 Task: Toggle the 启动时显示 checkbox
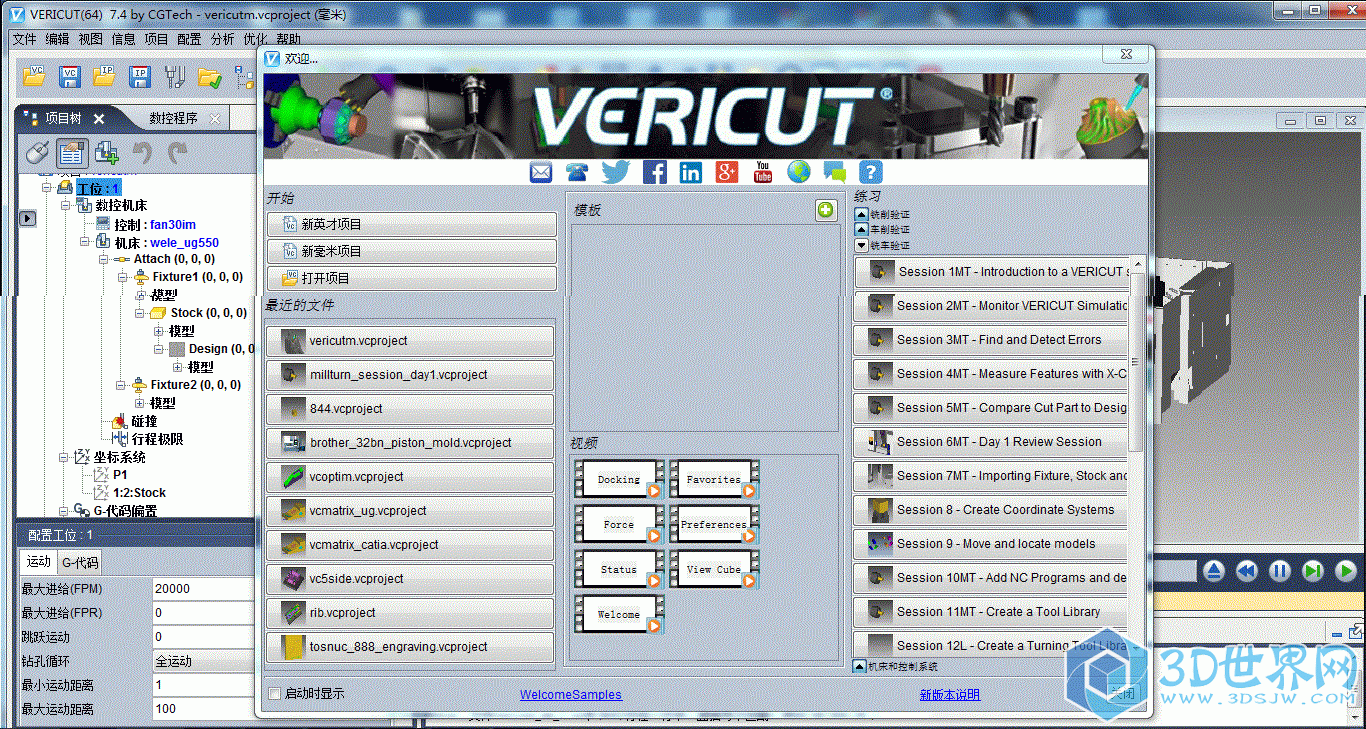pos(276,693)
